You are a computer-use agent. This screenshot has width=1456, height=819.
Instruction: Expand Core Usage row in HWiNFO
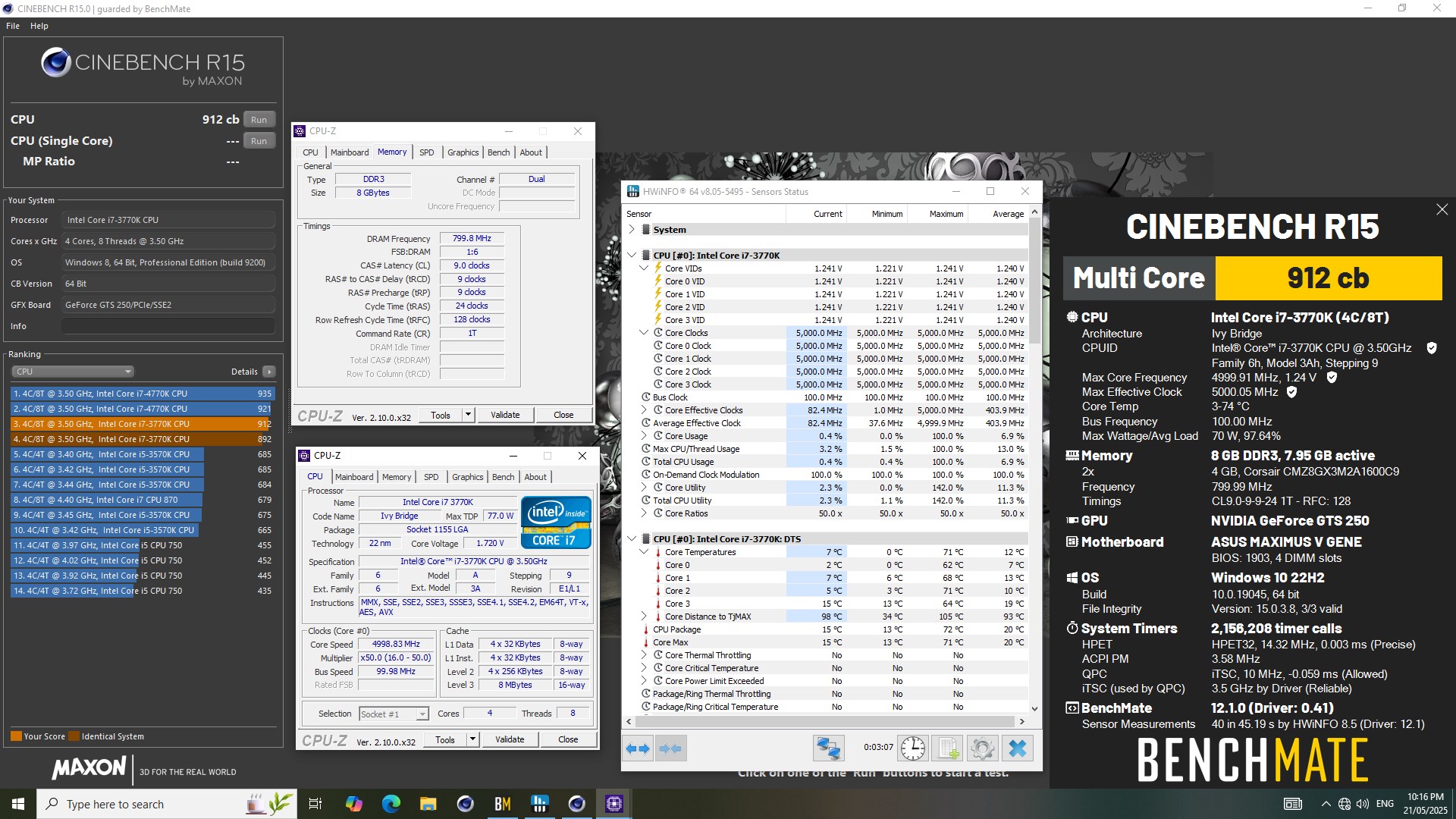(x=644, y=436)
